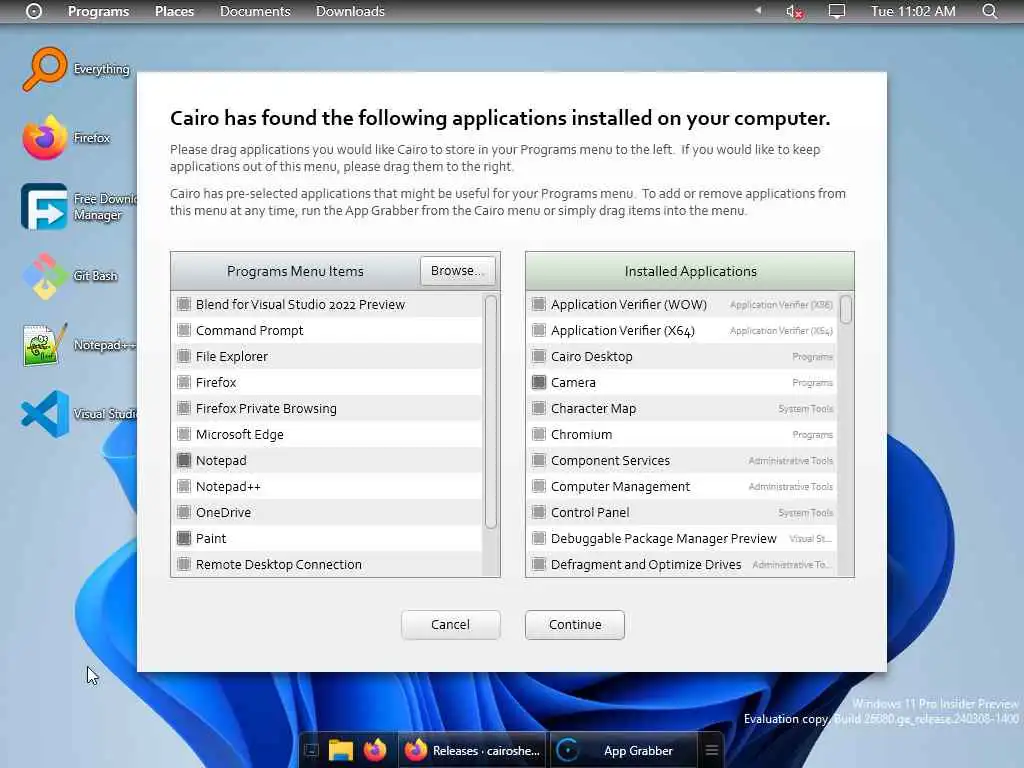Select OneDrive list item
This screenshot has width=1024, height=768.
328,513
